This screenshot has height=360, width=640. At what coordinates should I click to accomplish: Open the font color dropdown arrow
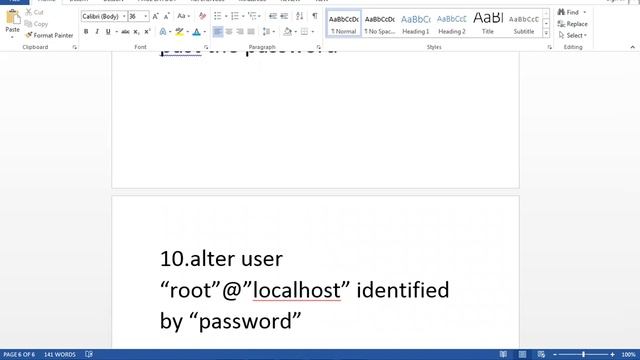click(x=204, y=31)
